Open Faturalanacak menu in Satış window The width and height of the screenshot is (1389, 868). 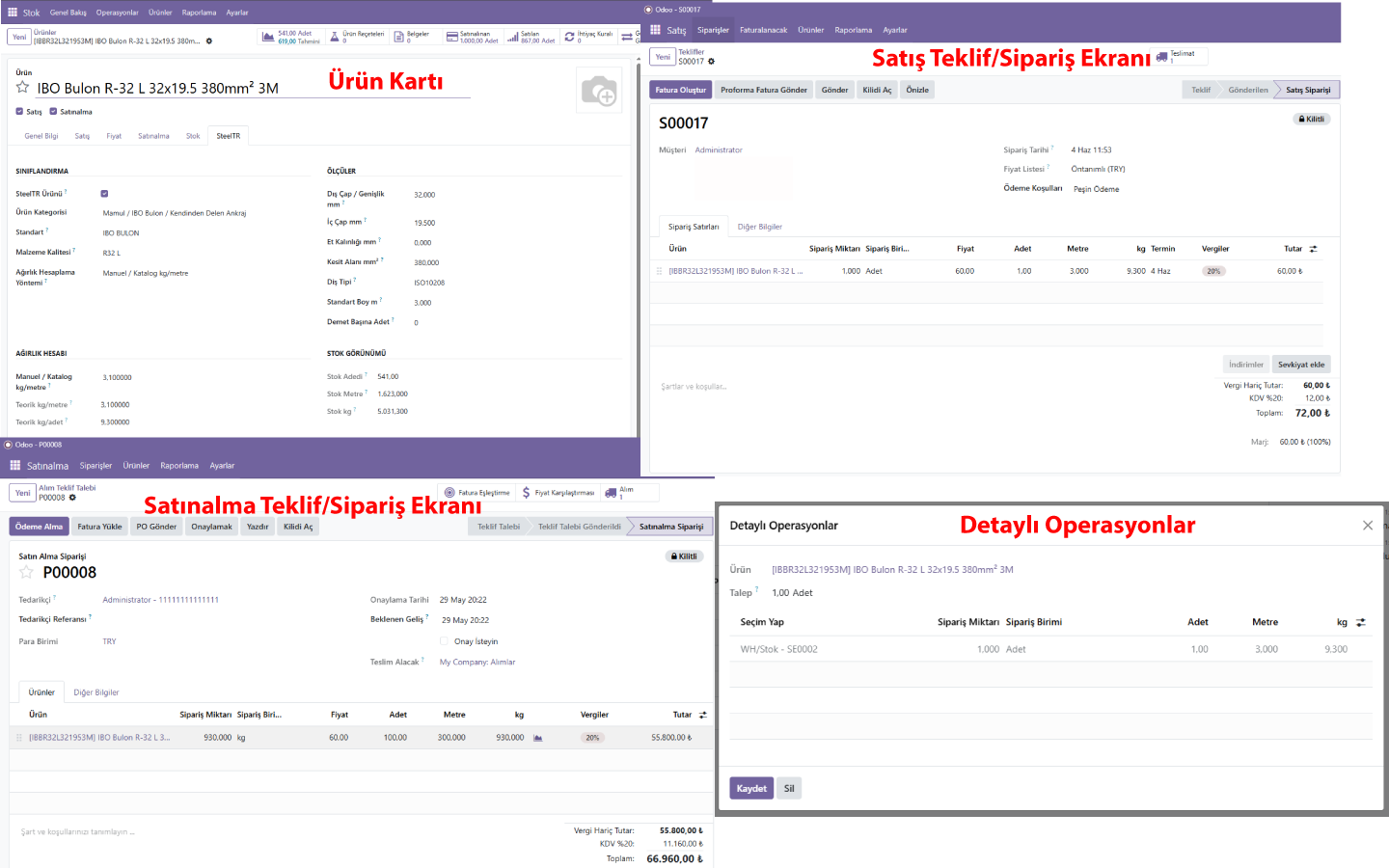(763, 30)
